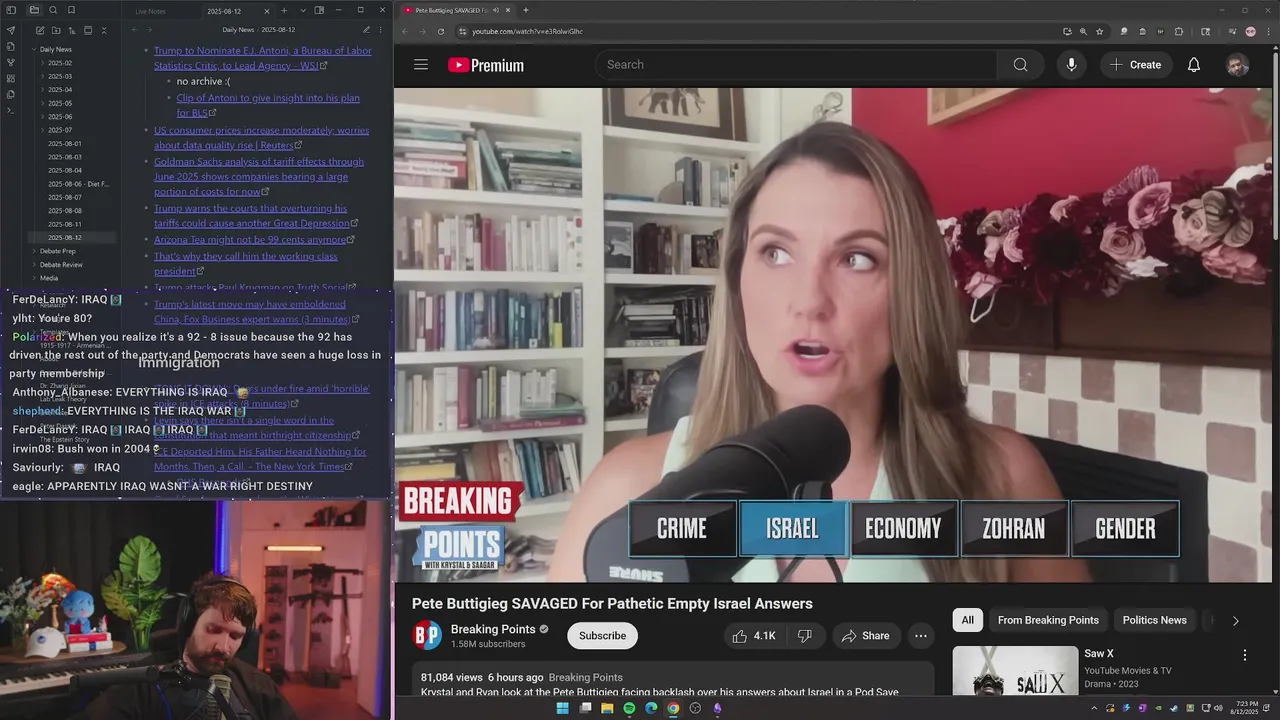Click paper-plane icon in Obsidian ribbon
The width and height of the screenshot is (1280, 720).
(x=11, y=30)
